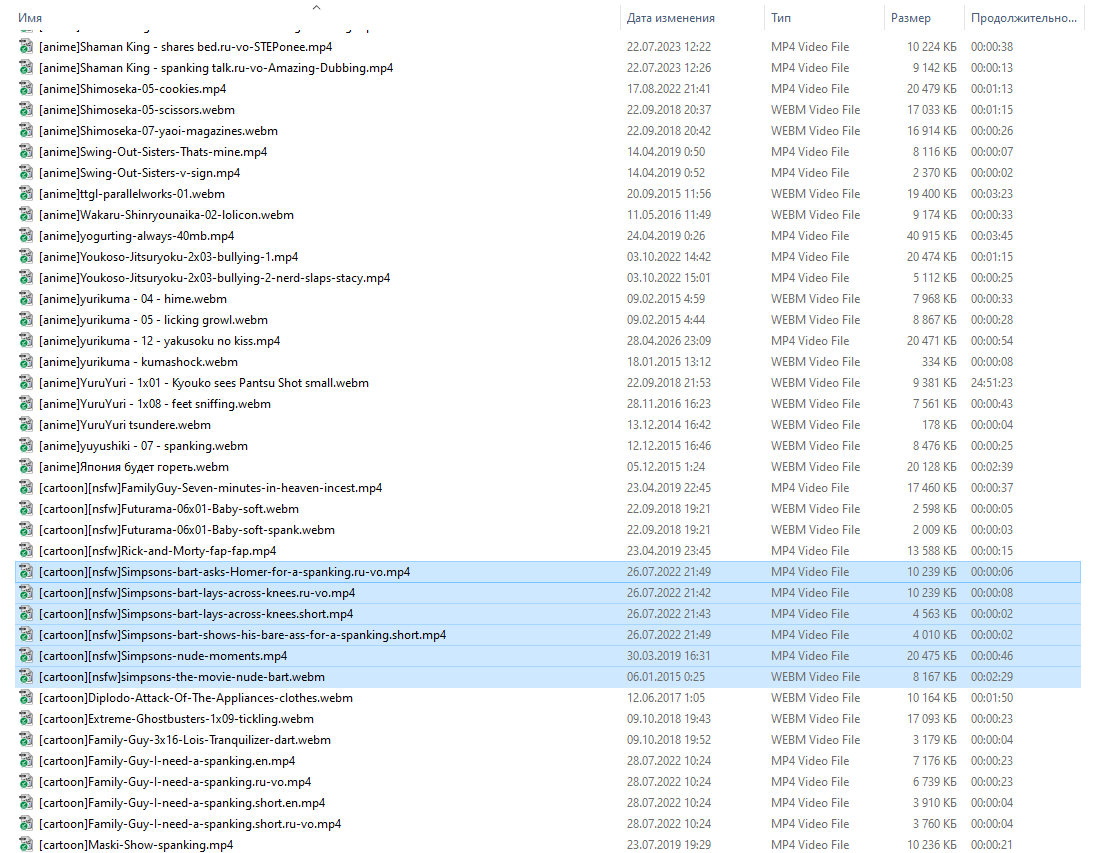Click the icon for Swing-Out-Sisters-Thats-mine.mp4
The image size is (1101, 853).
pyautogui.click(x=26, y=152)
